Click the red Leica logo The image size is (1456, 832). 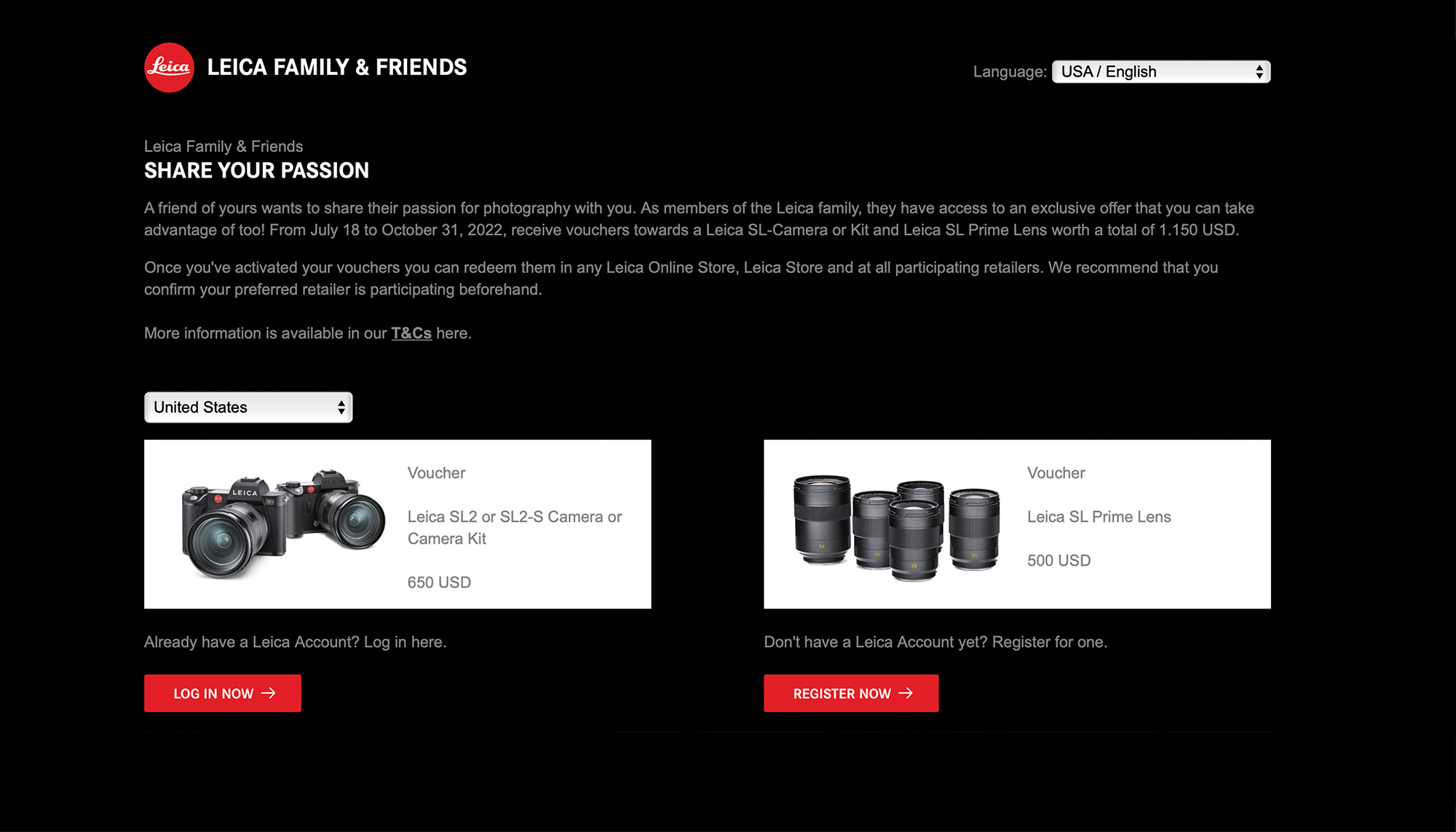[169, 68]
